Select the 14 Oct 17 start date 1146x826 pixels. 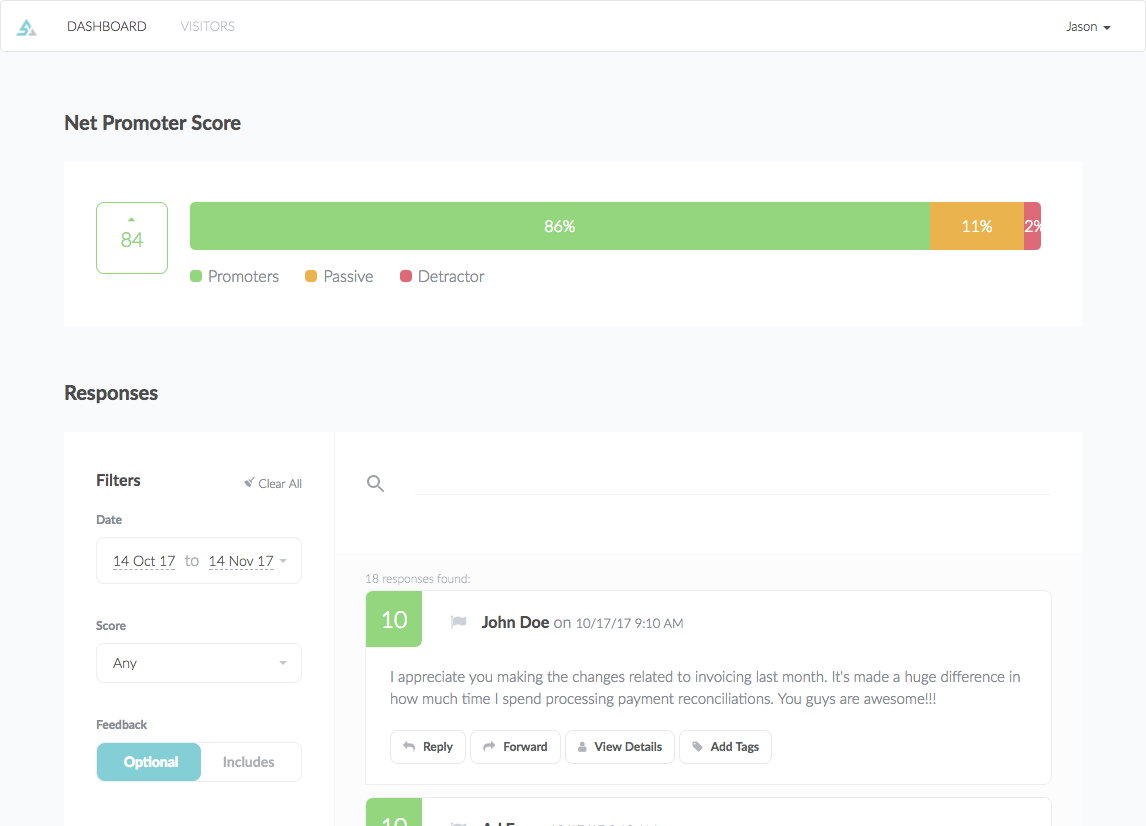[x=144, y=561]
